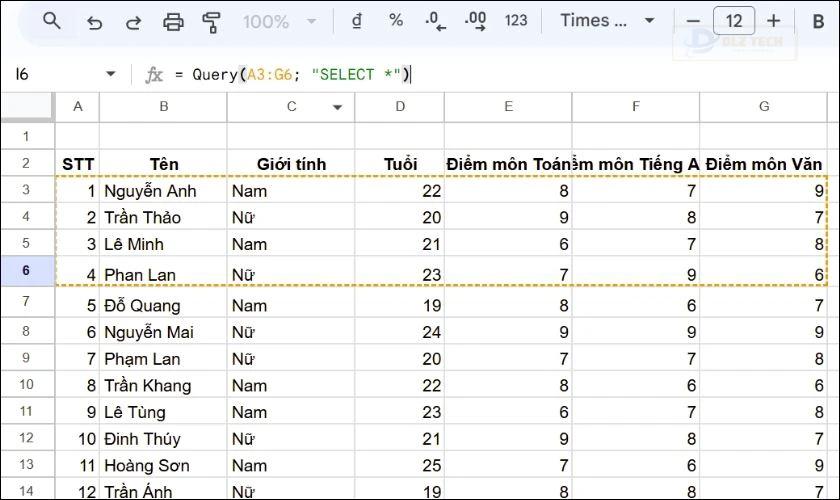Click the formula bar with Query formula
The height and width of the screenshot is (500, 840).
[504, 74]
